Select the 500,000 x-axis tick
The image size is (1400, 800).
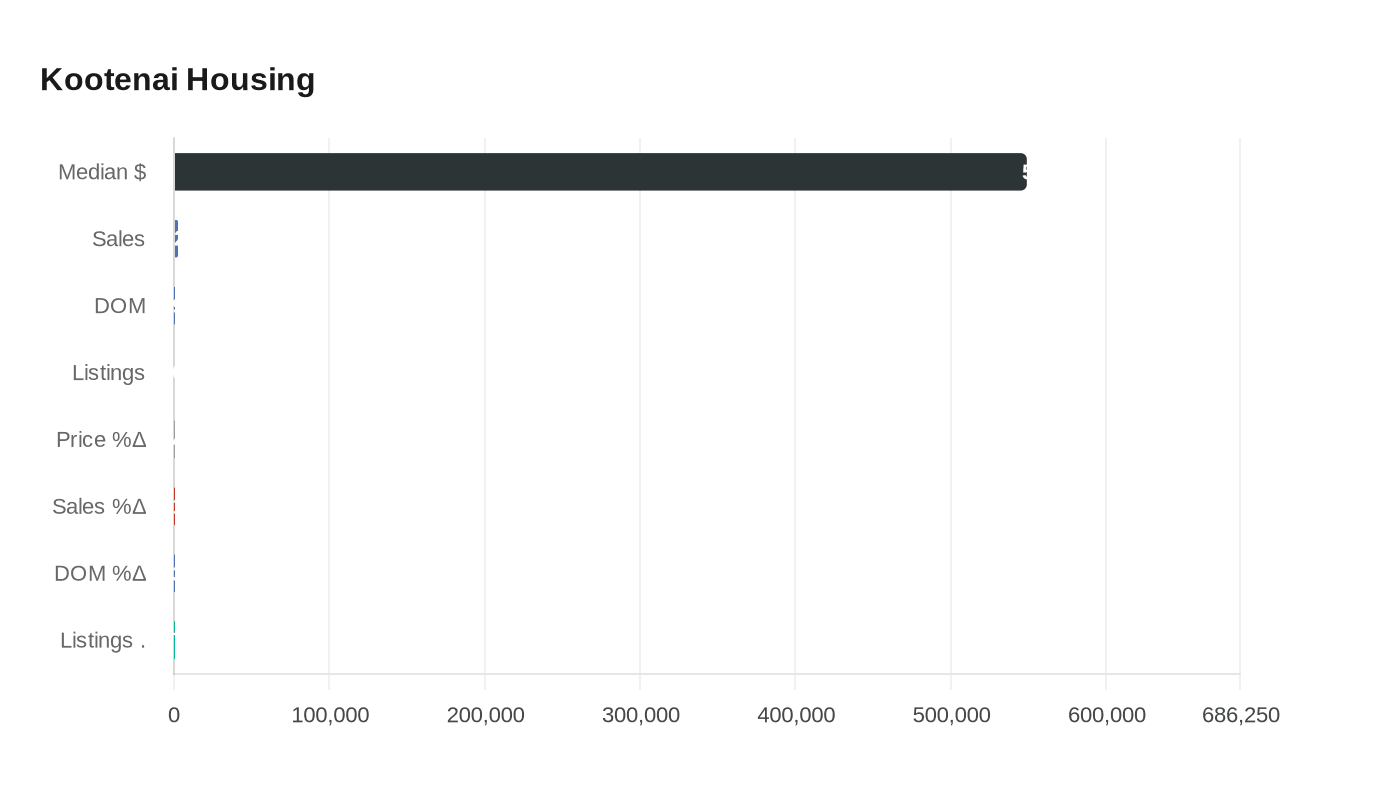[x=952, y=715]
